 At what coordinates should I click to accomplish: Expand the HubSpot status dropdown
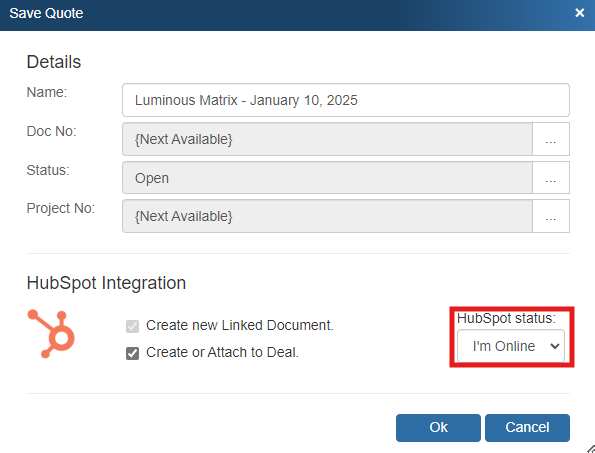point(511,346)
